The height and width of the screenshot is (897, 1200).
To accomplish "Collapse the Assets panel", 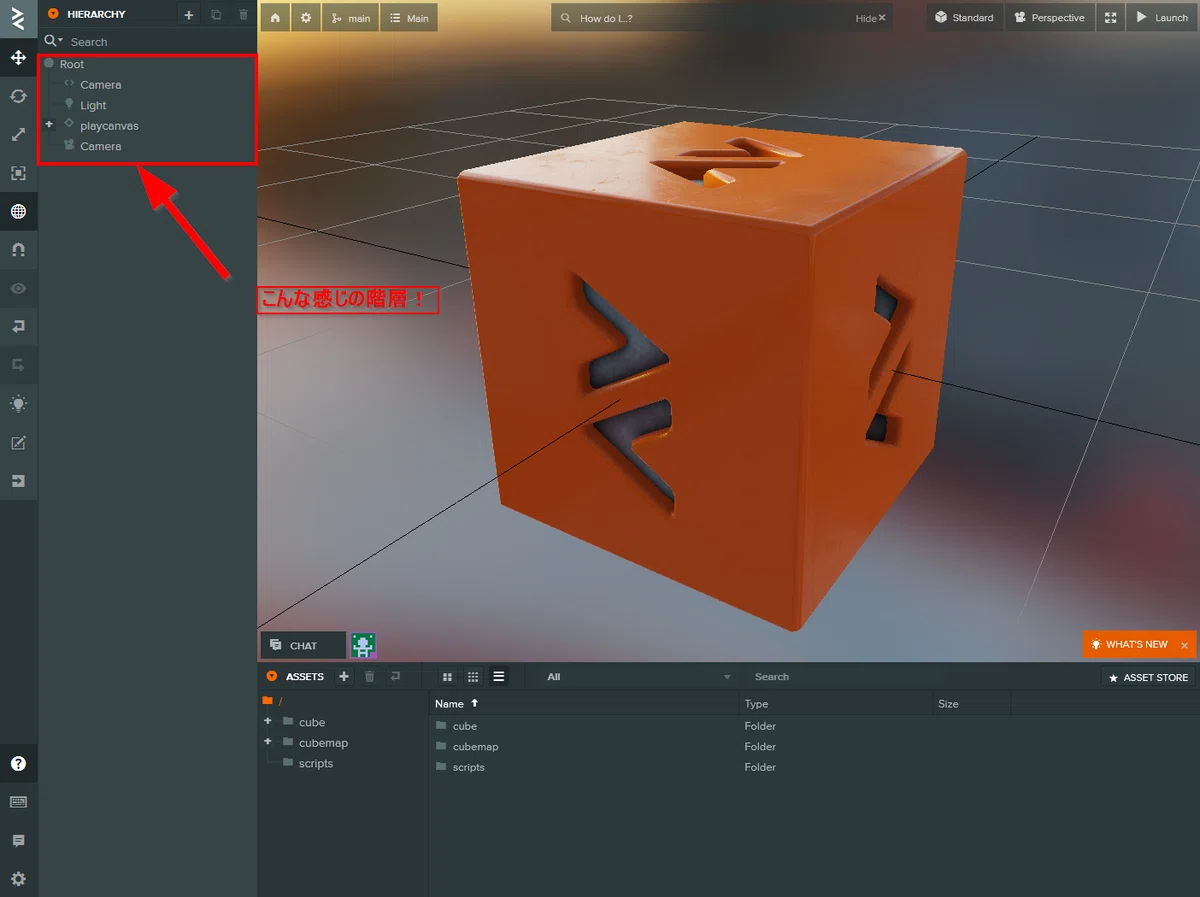I will [x=272, y=676].
